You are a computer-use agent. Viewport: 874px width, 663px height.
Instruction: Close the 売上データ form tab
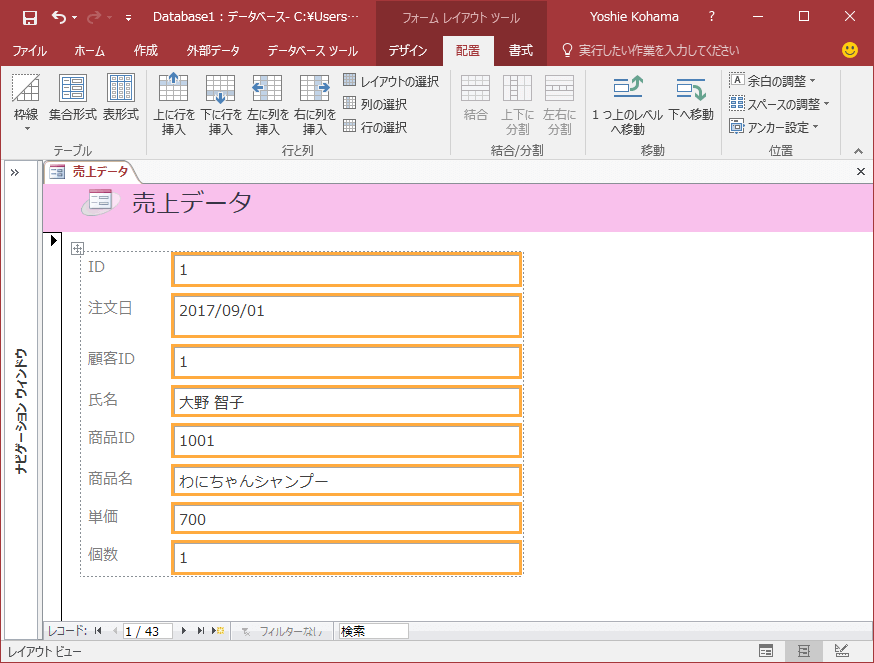coord(861,172)
